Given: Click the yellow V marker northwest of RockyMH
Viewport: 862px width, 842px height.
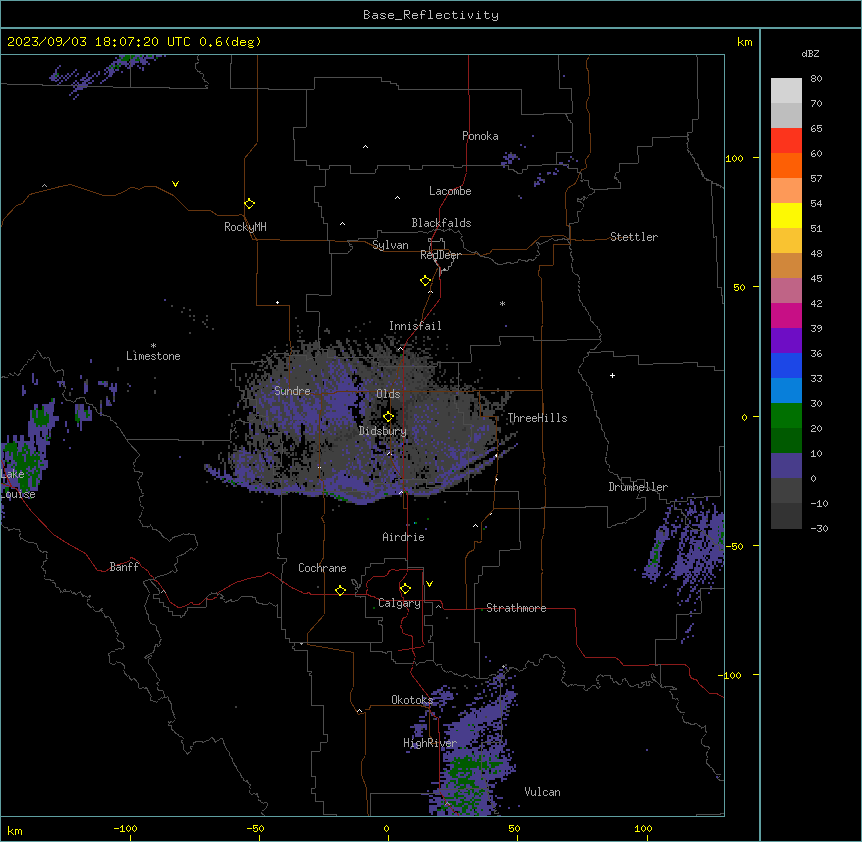Looking at the screenshot, I should (175, 184).
